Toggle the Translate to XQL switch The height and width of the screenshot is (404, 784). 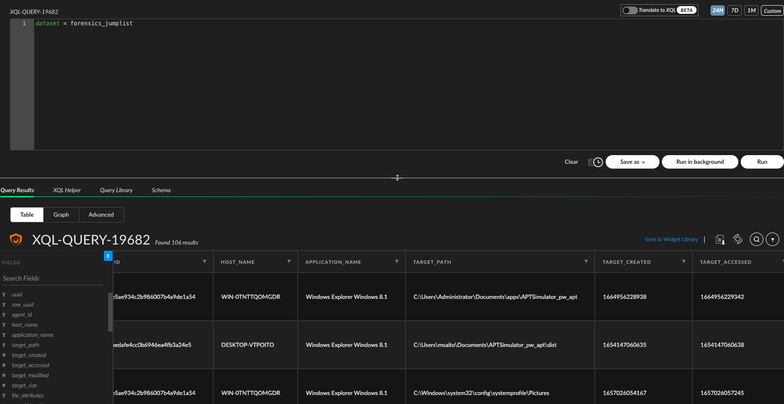click(630, 10)
